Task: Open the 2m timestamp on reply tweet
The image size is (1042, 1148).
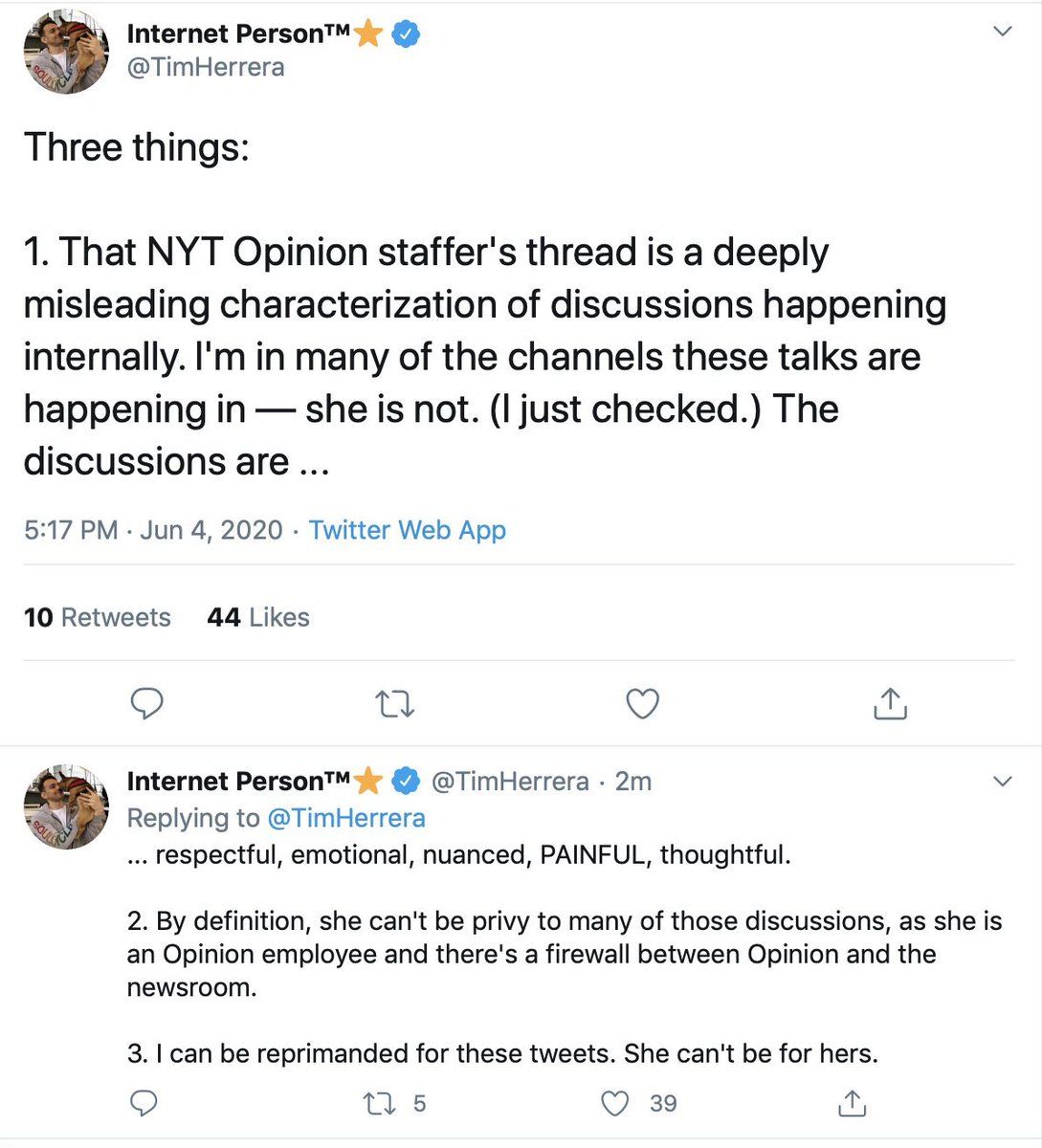Action: coord(632,782)
